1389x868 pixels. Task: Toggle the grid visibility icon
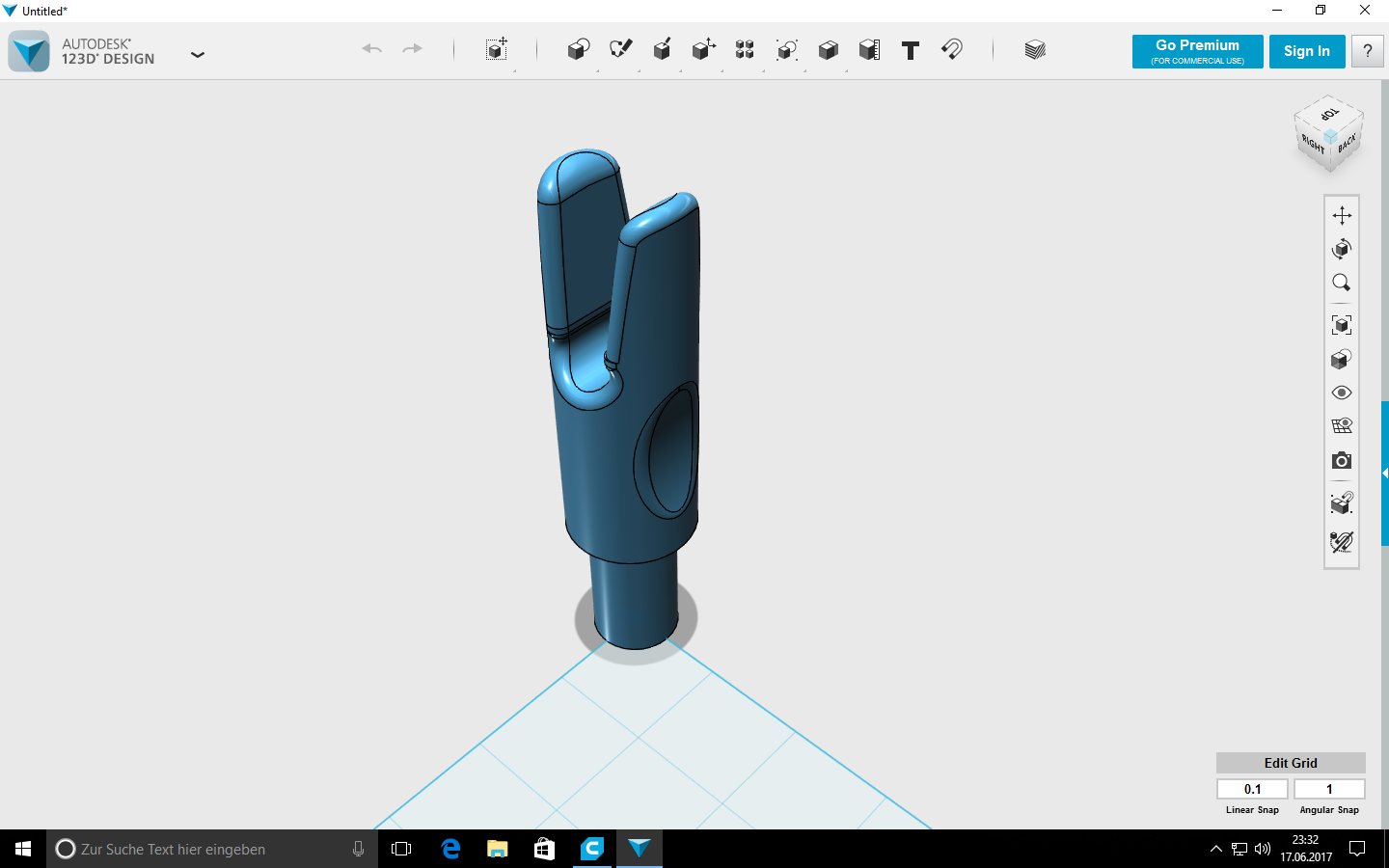click(1342, 426)
